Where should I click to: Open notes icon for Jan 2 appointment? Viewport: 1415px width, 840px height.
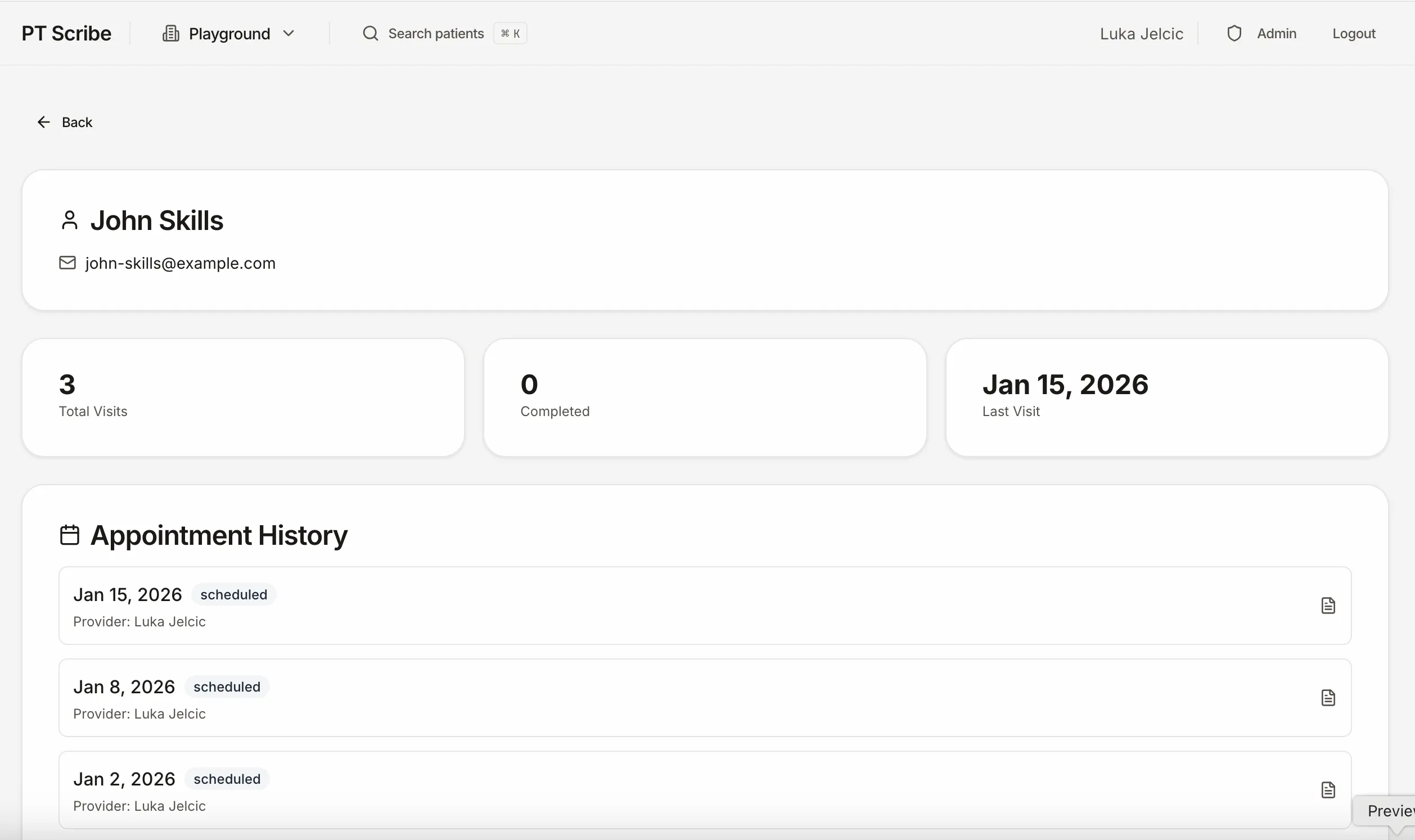[1328, 789]
